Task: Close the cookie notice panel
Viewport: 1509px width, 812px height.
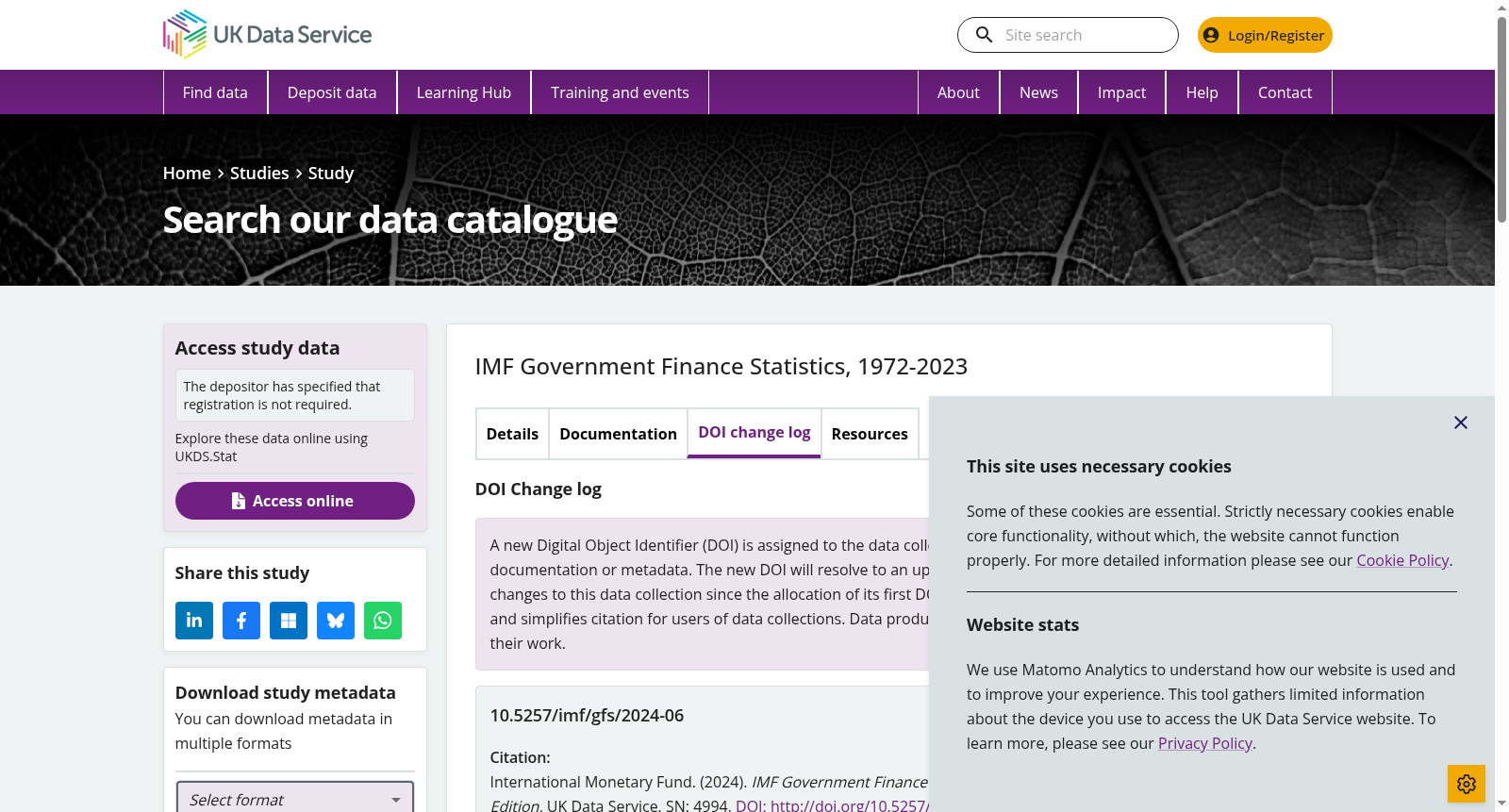Action: point(1461,423)
